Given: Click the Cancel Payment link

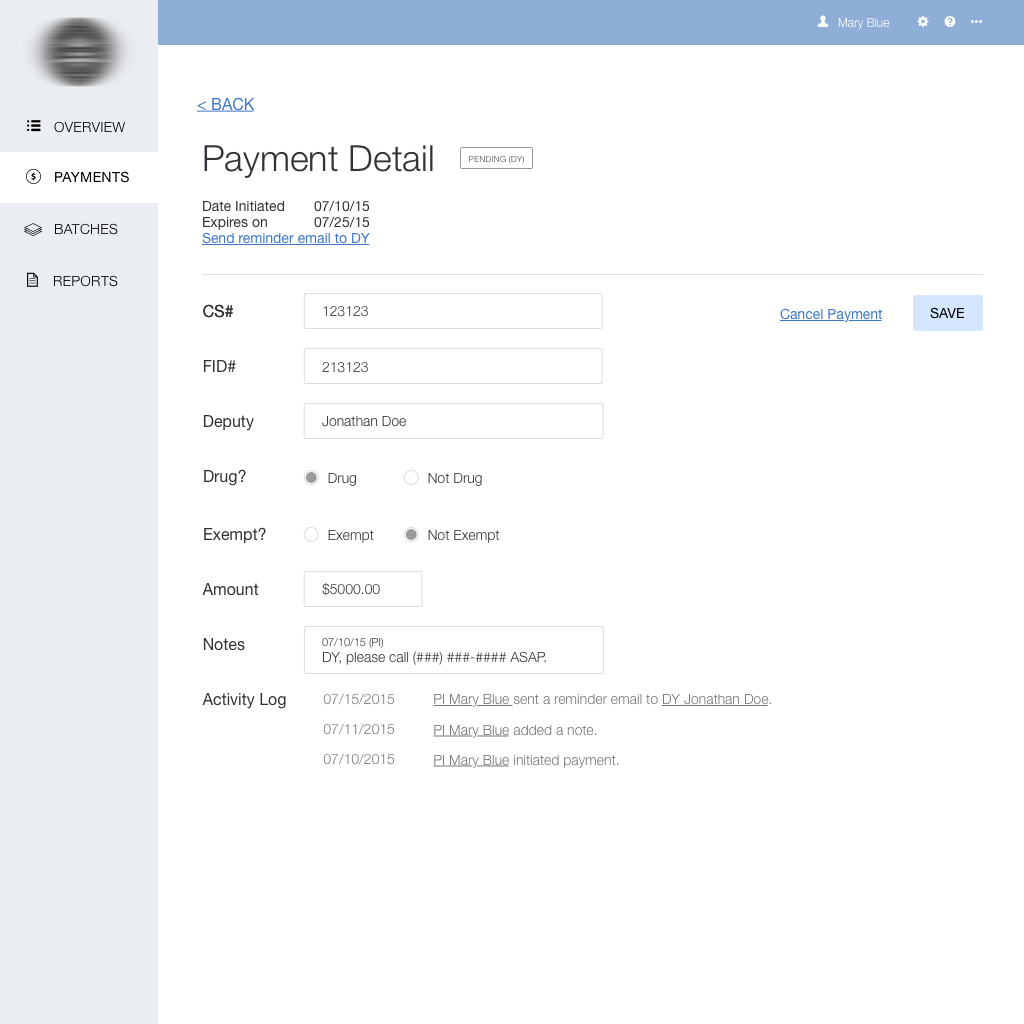Looking at the screenshot, I should point(831,314).
